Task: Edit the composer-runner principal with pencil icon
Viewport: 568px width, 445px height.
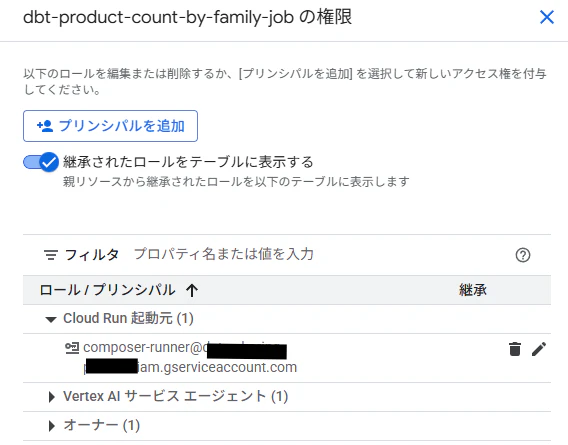Action: click(x=539, y=349)
